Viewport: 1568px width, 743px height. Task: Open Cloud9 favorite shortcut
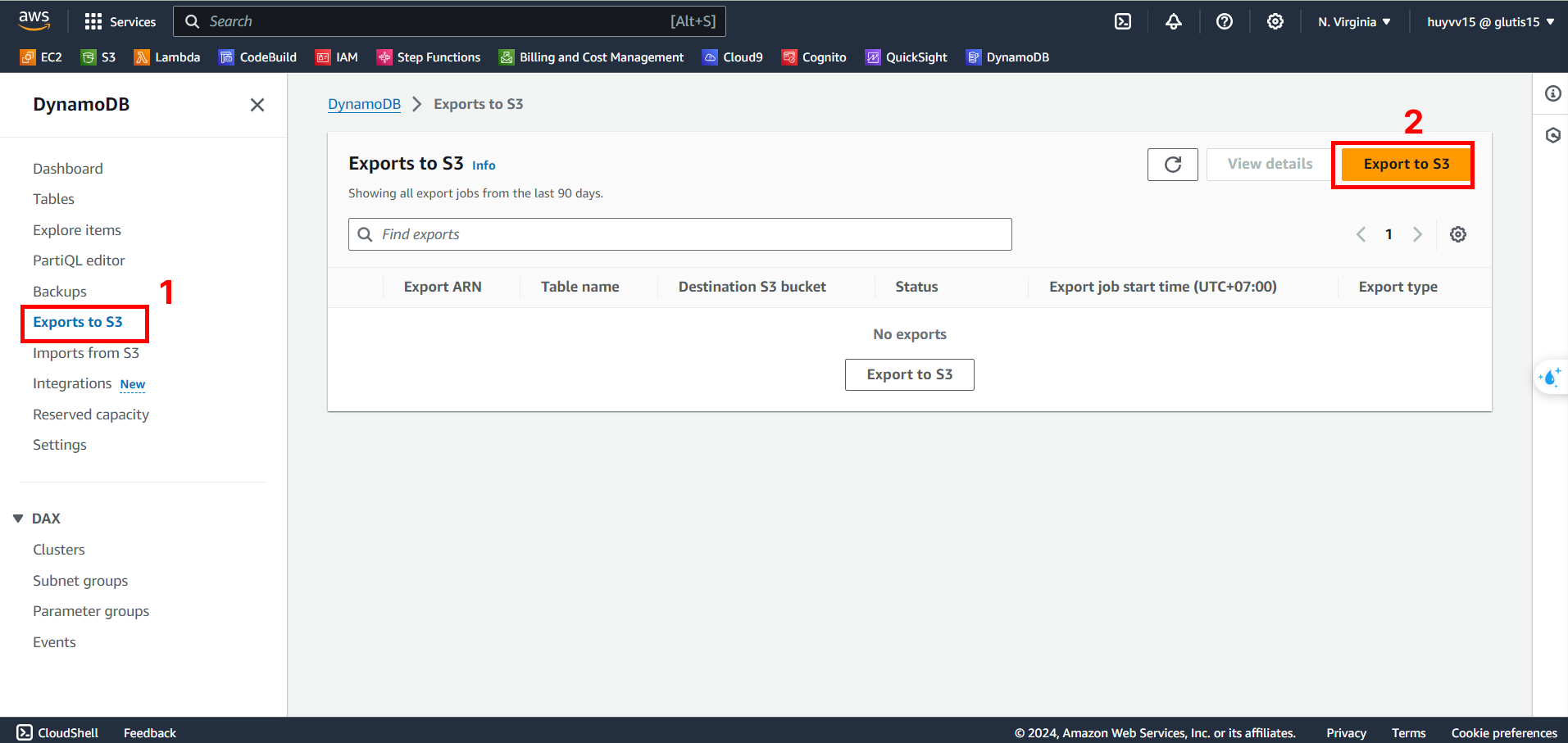(733, 57)
